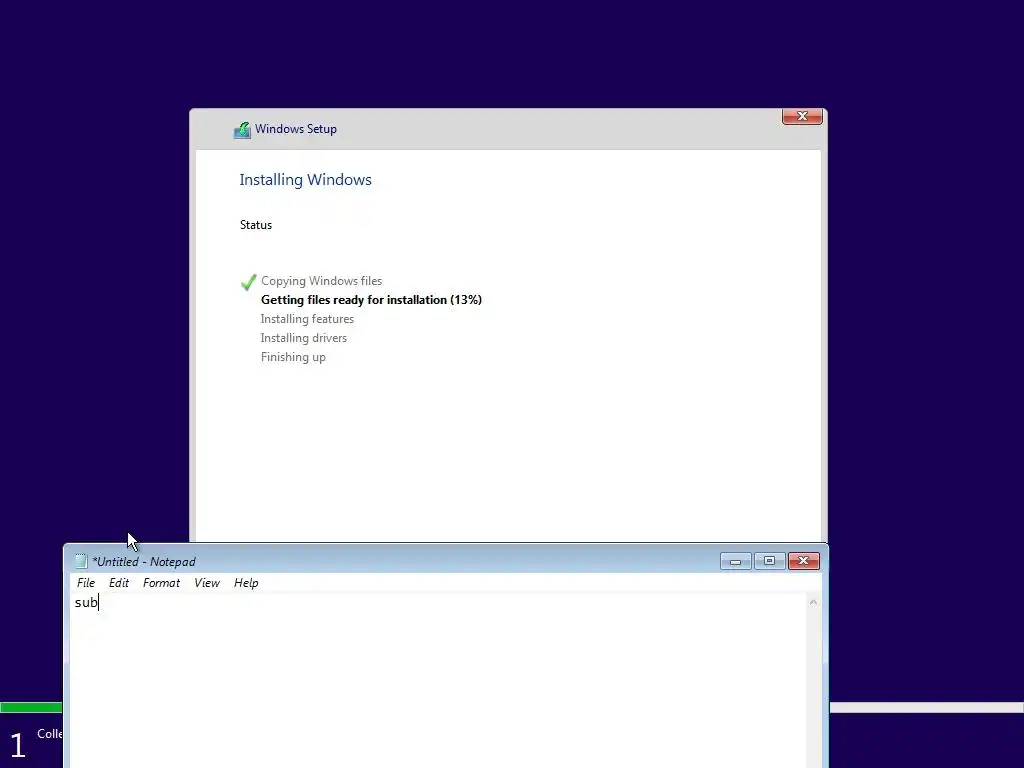
Task: Maximize the Notepad window
Action: [x=769, y=561]
